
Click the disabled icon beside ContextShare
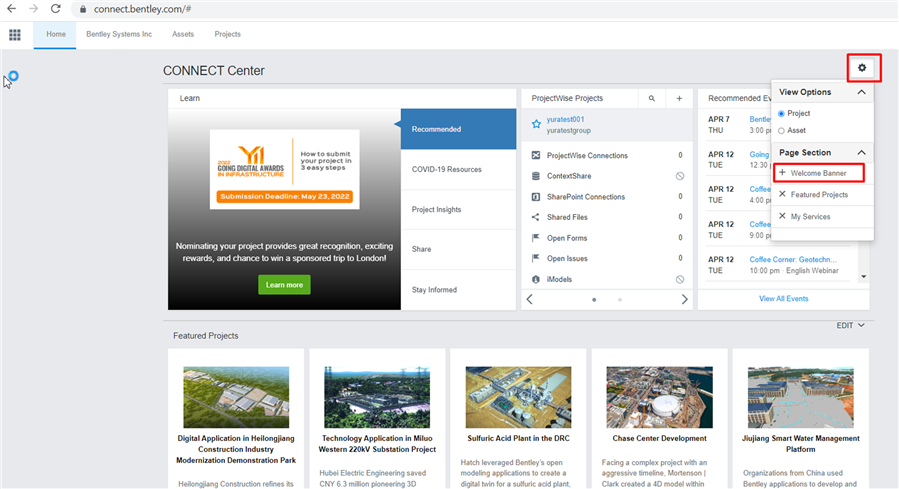[x=680, y=176]
